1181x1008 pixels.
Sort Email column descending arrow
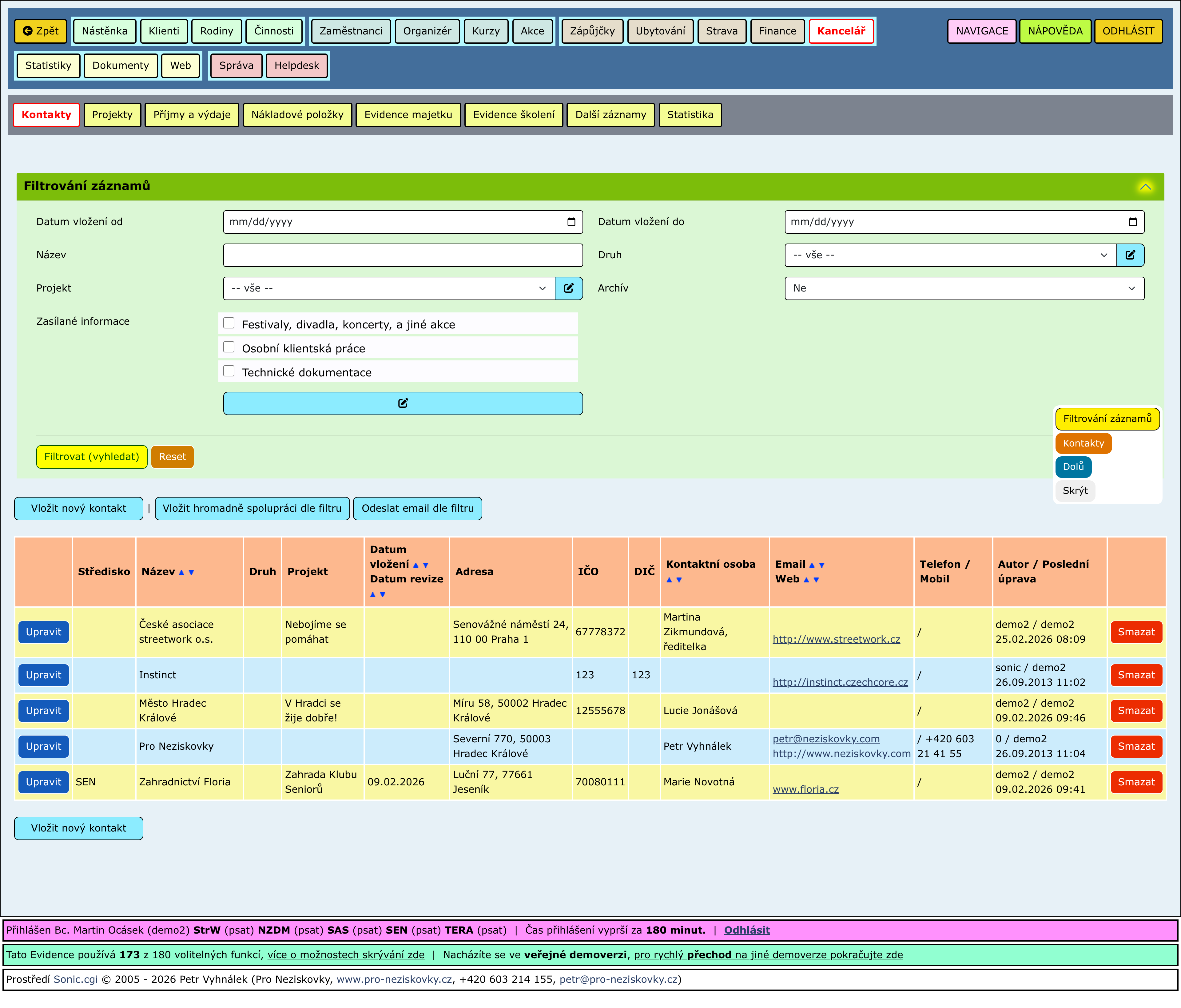pos(821,565)
